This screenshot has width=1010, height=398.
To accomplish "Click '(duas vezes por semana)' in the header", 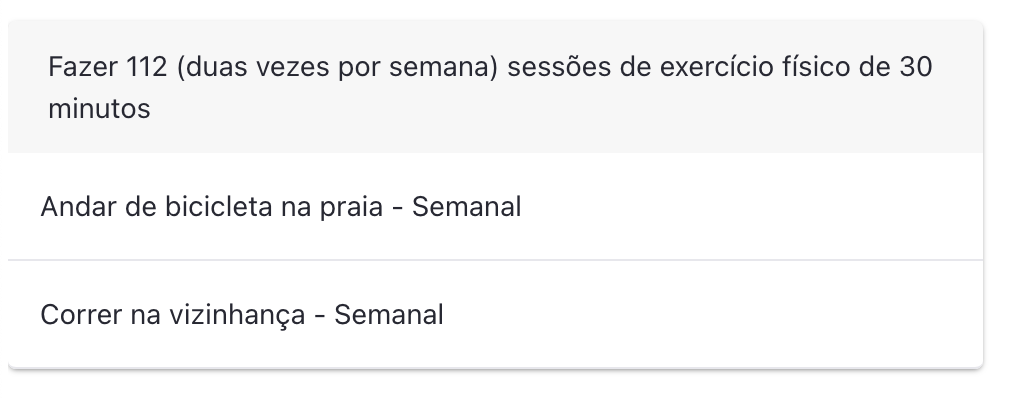I will pyautogui.click(x=337, y=67).
